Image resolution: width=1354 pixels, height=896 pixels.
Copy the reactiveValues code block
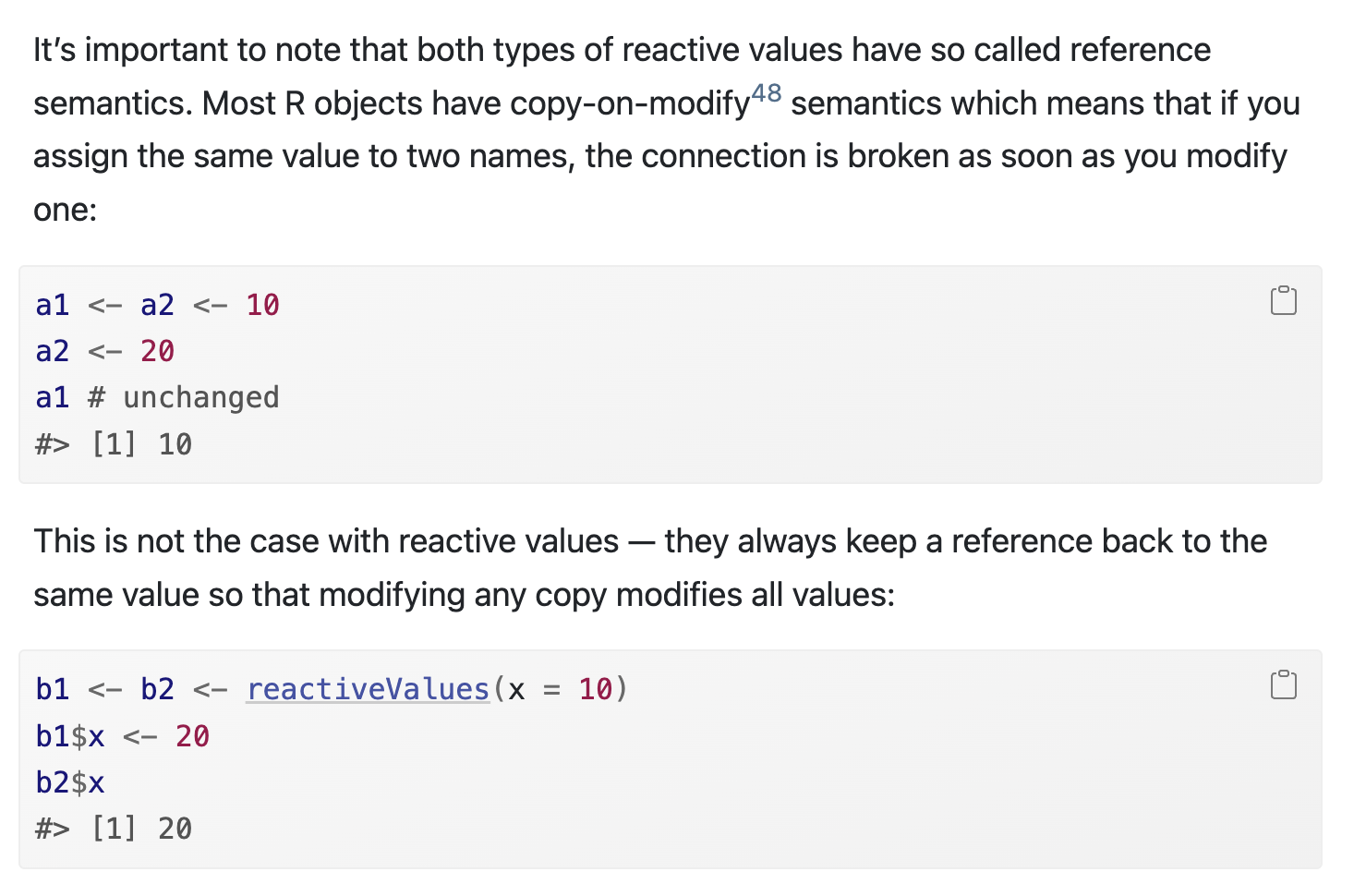tap(1283, 684)
